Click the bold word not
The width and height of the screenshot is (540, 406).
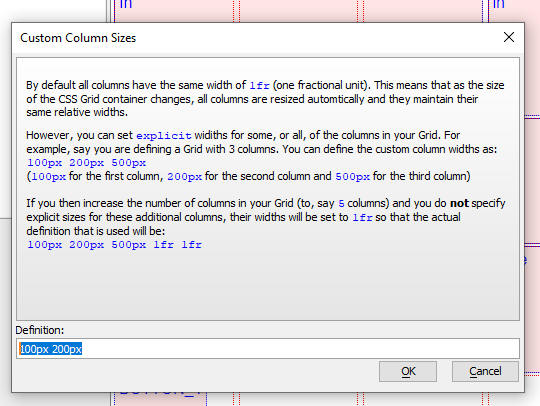(x=459, y=203)
